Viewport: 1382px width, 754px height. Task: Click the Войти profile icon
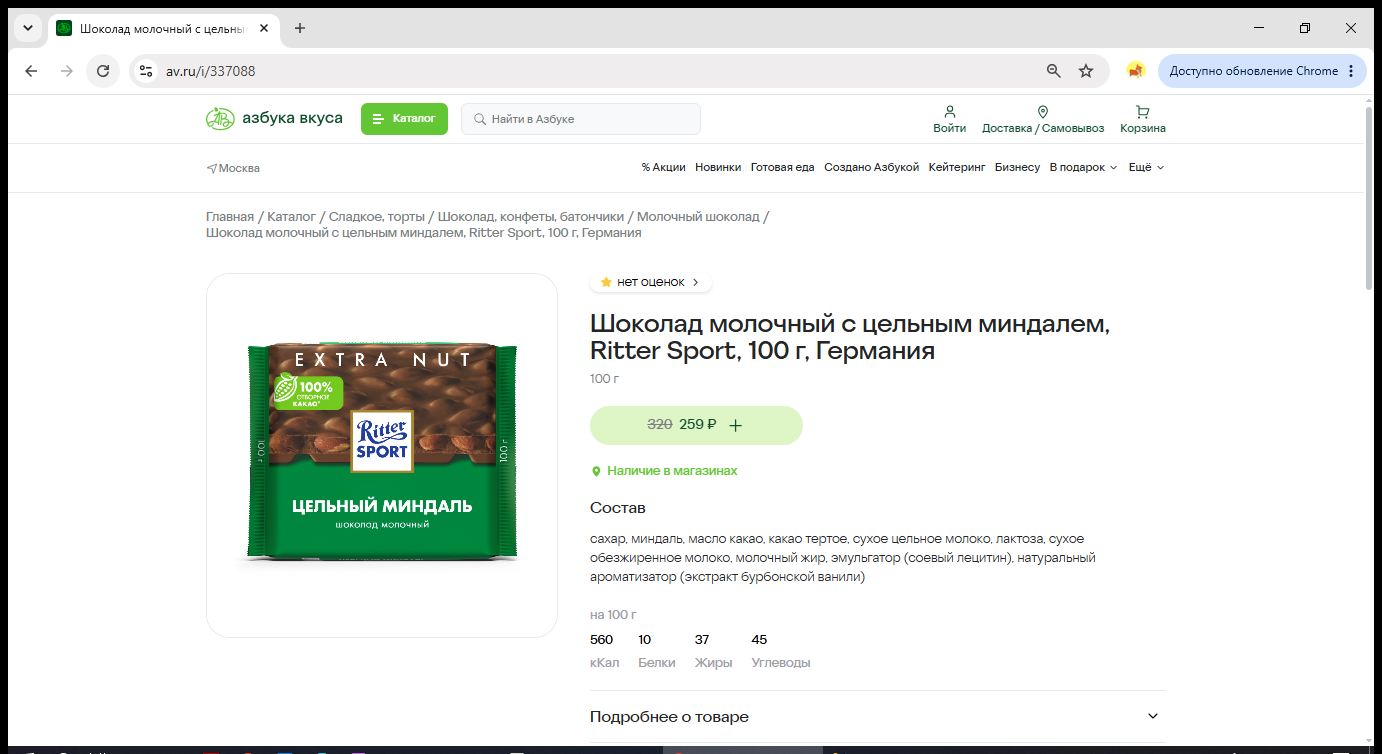click(950, 119)
